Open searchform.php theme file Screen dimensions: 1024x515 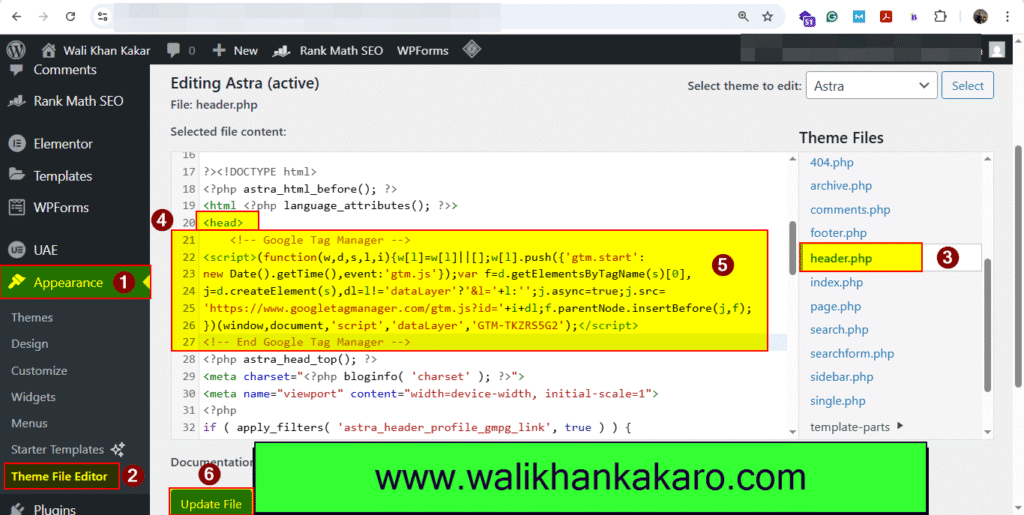point(852,353)
